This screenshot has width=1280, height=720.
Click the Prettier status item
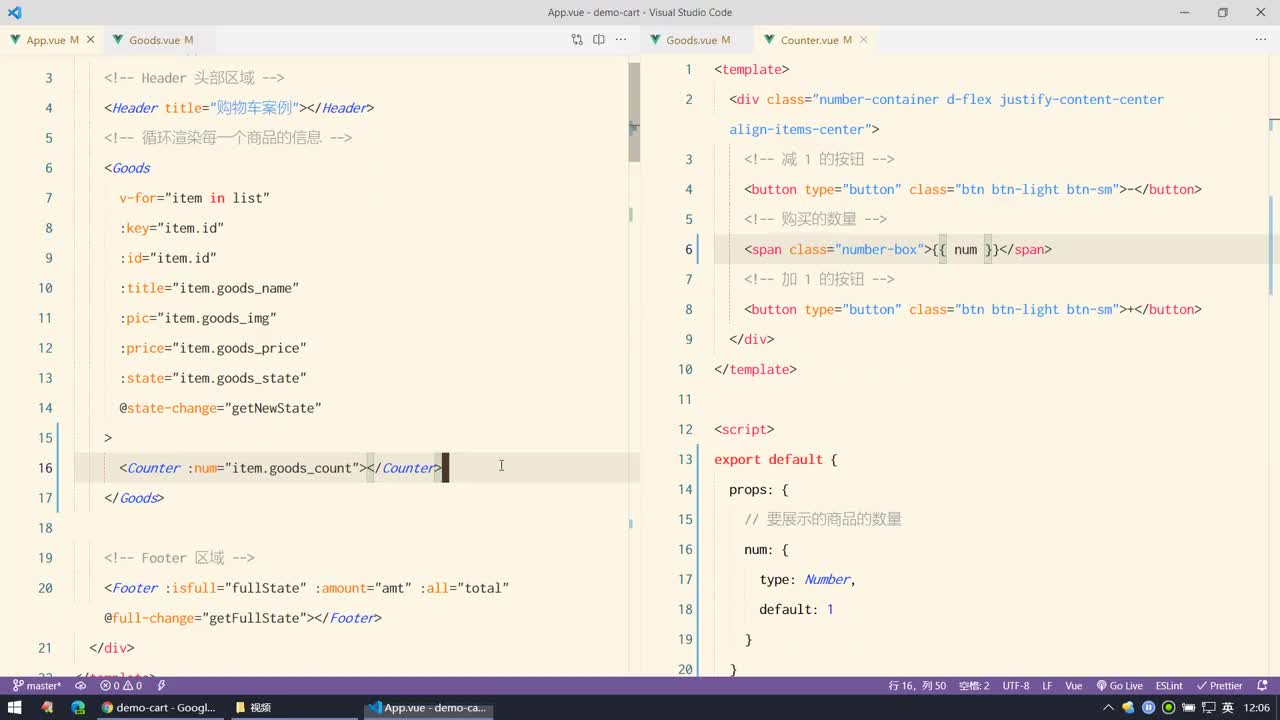click(x=1220, y=686)
